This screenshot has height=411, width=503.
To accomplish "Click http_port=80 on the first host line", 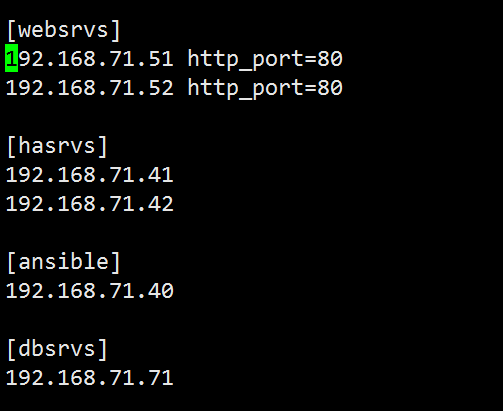I will tap(265, 59).
